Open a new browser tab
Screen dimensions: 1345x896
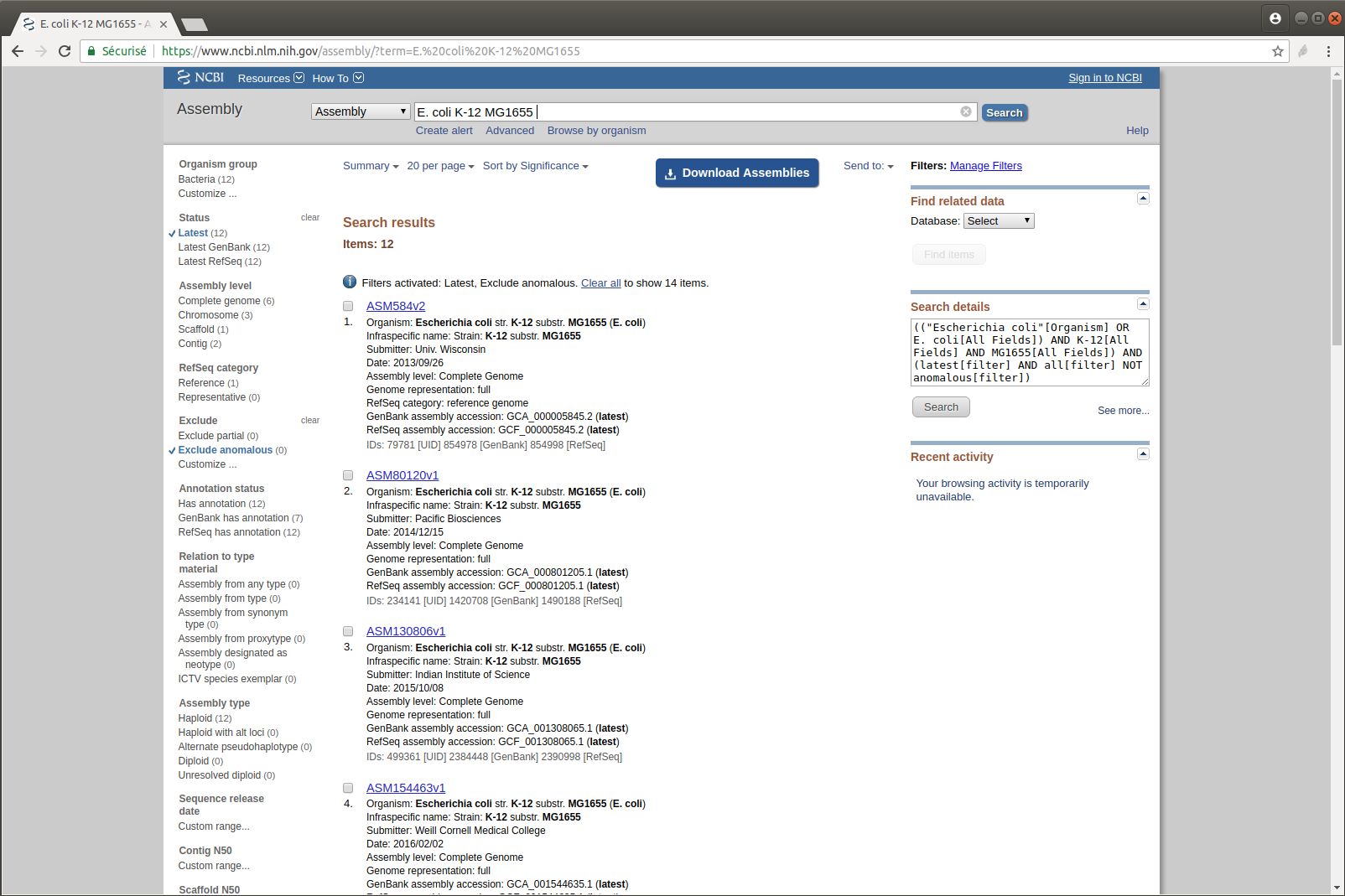coord(194,24)
